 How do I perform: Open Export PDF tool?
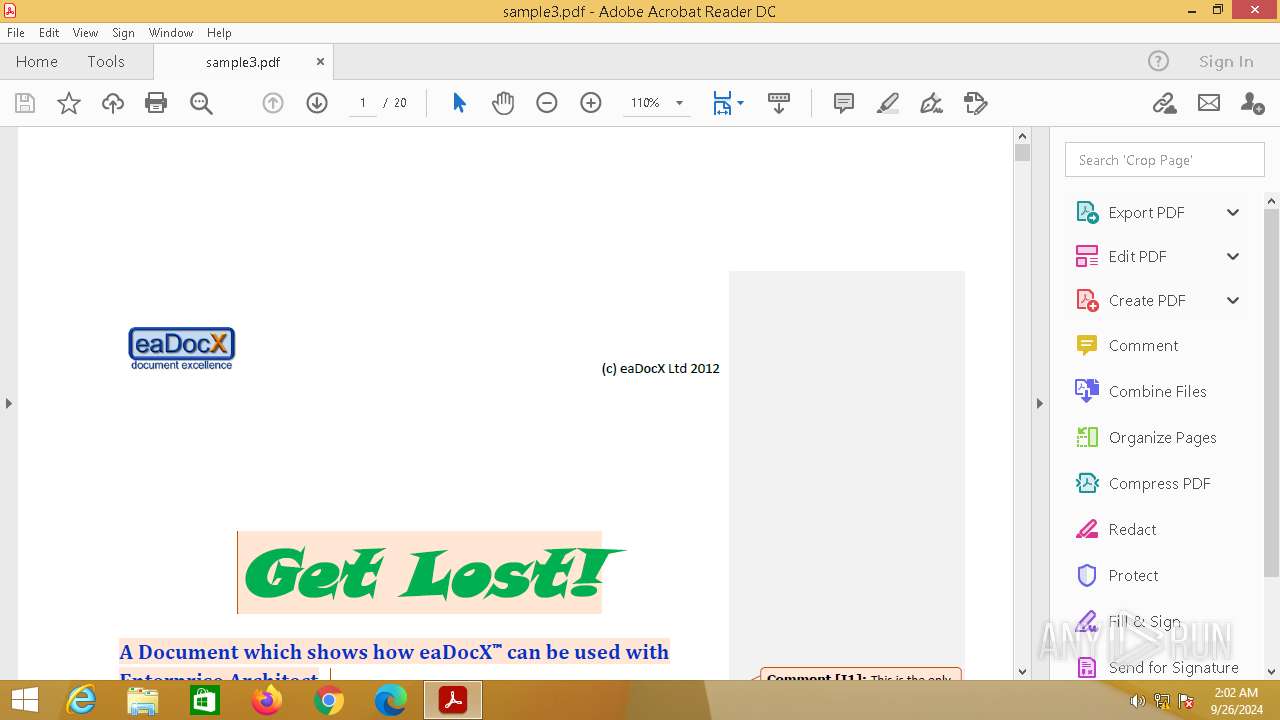coord(1146,213)
